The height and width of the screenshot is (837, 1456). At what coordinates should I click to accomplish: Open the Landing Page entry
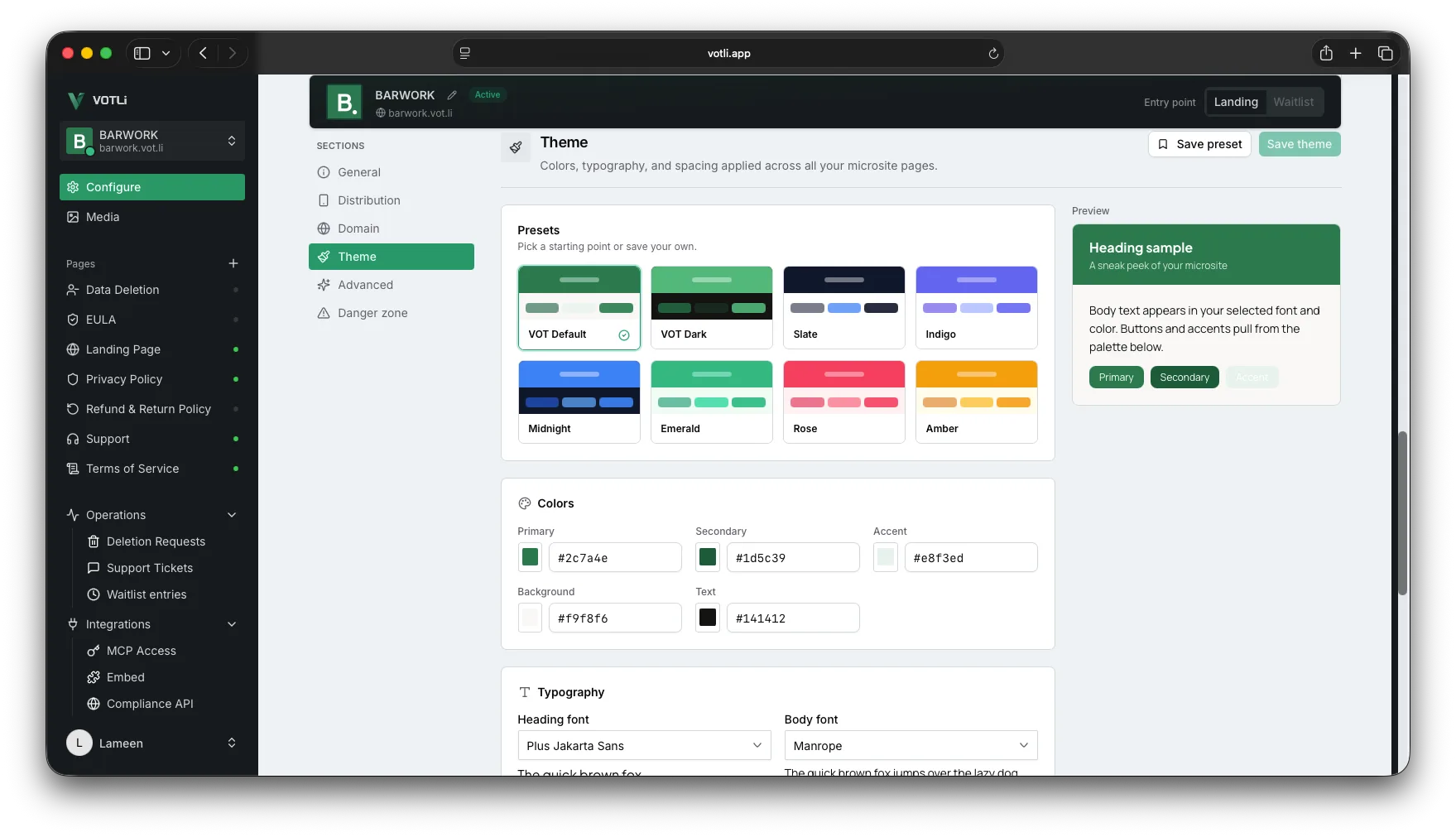coord(152,349)
